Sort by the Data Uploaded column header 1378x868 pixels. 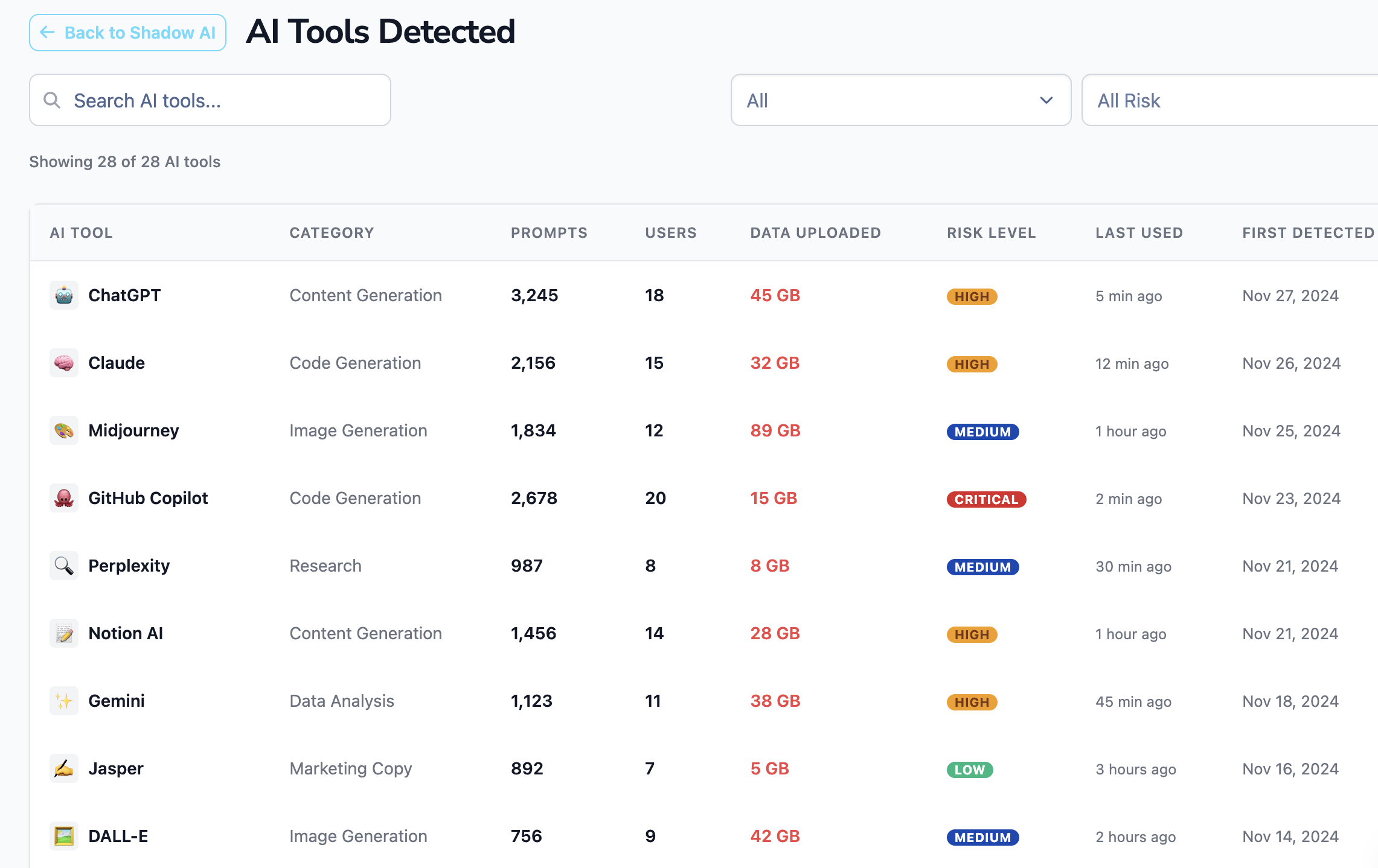tap(815, 233)
